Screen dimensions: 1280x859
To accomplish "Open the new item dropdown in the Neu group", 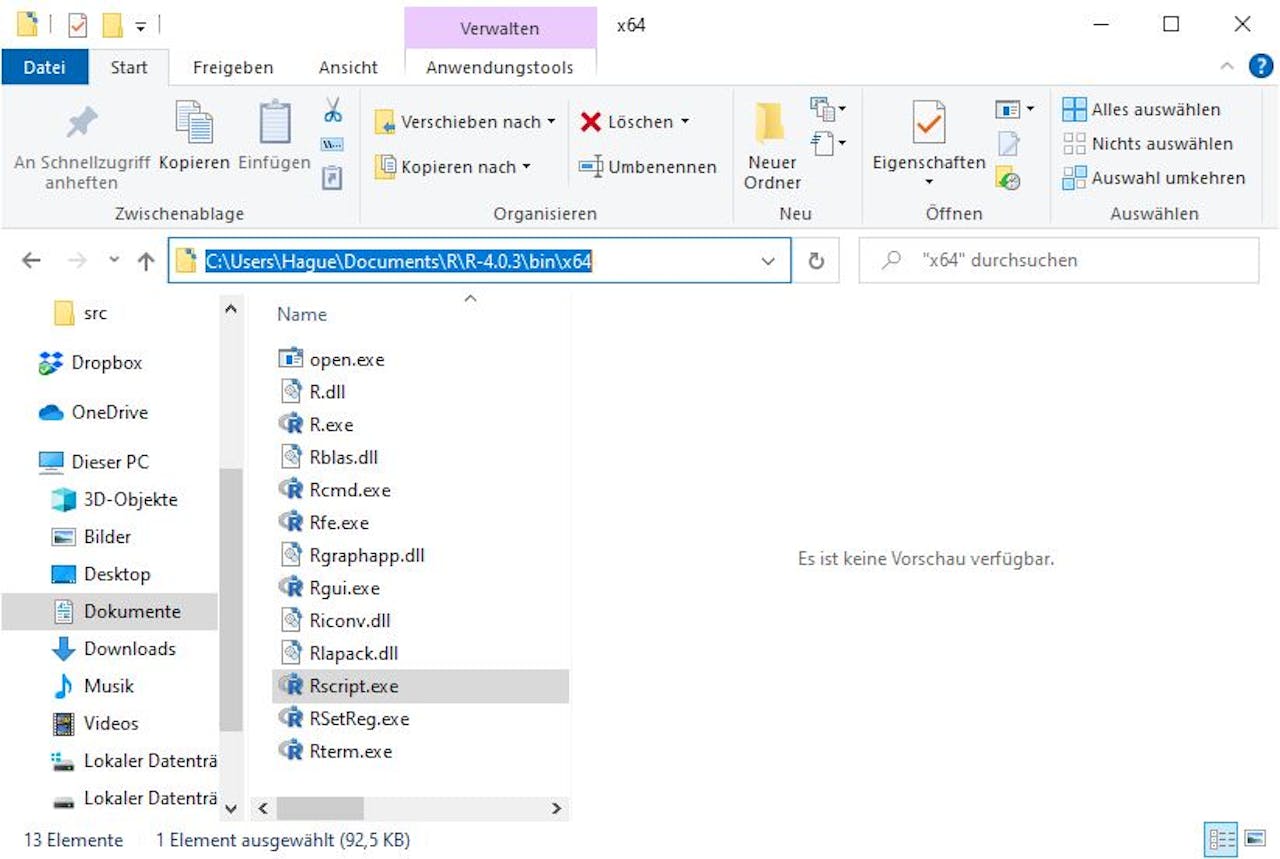I will [827, 107].
